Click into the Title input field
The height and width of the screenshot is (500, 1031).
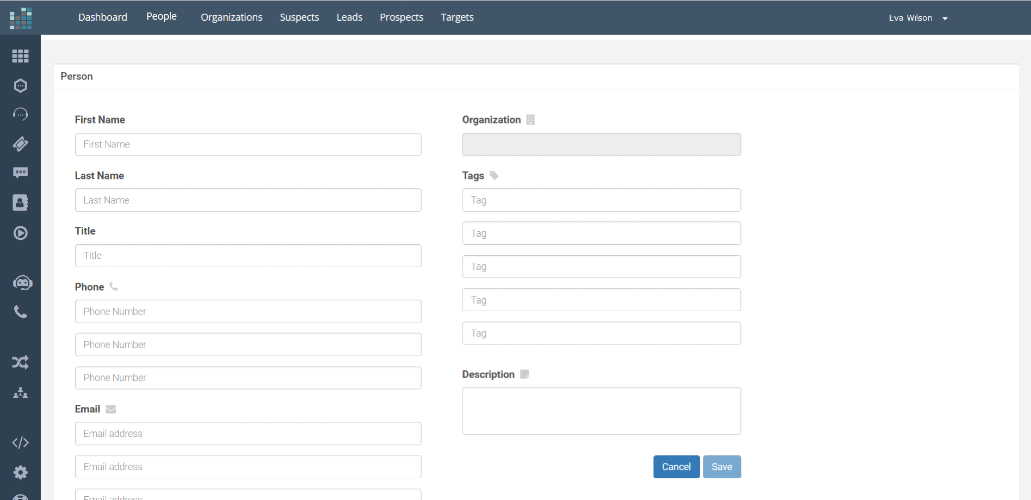pyautogui.click(x=248, y=255)
